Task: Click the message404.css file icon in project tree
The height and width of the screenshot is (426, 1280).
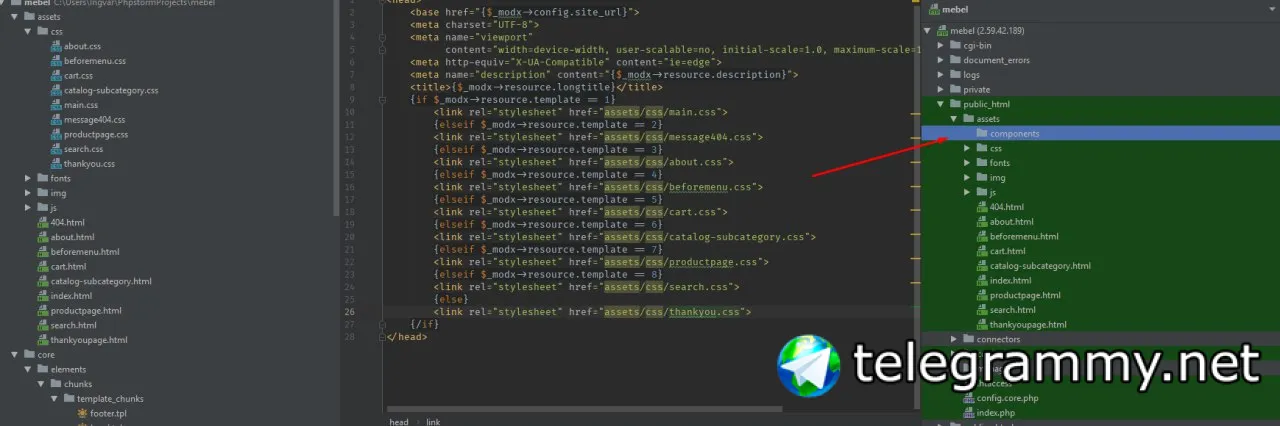Action: [x=56, y=120]
